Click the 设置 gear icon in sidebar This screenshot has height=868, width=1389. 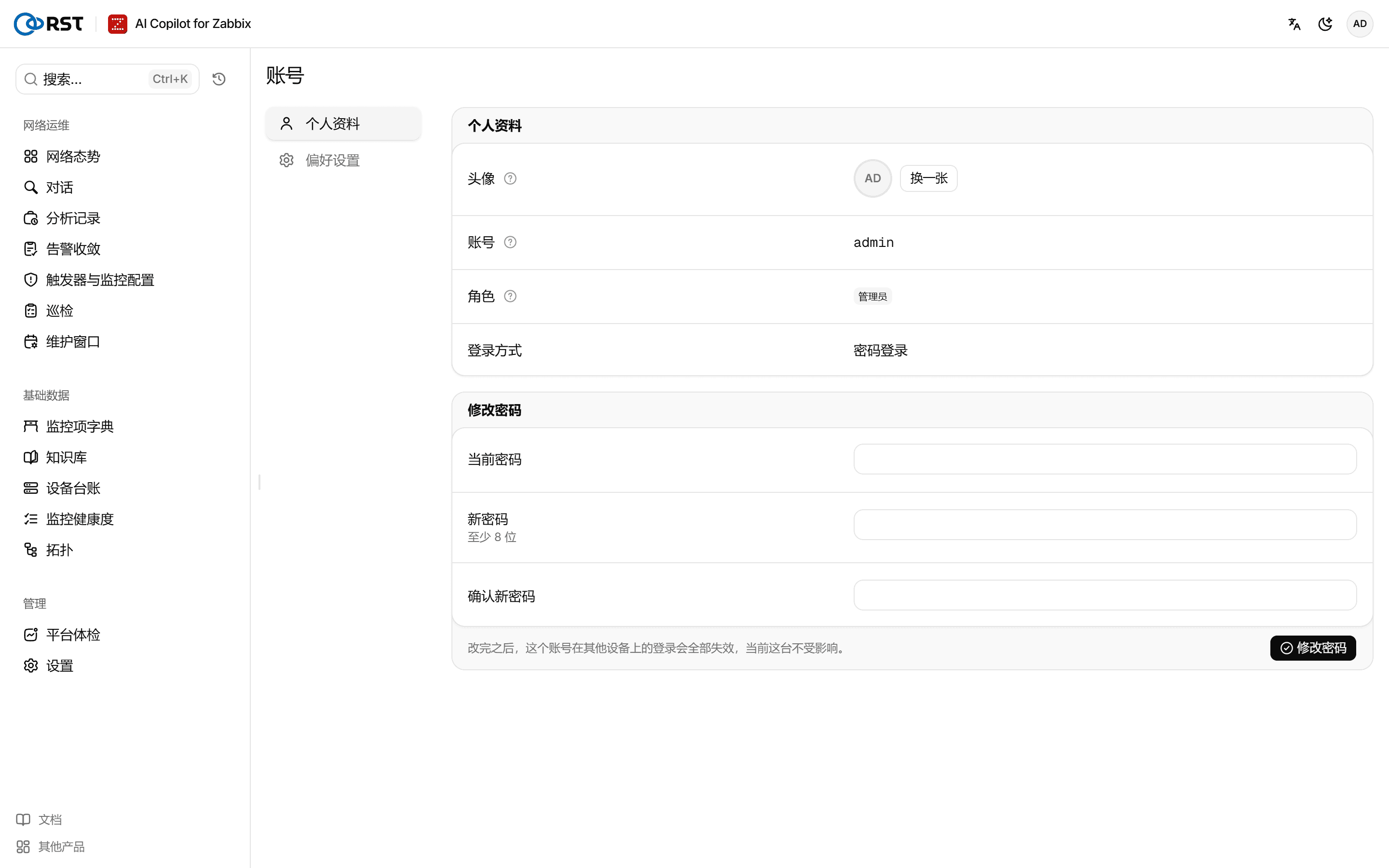point(31,665)
